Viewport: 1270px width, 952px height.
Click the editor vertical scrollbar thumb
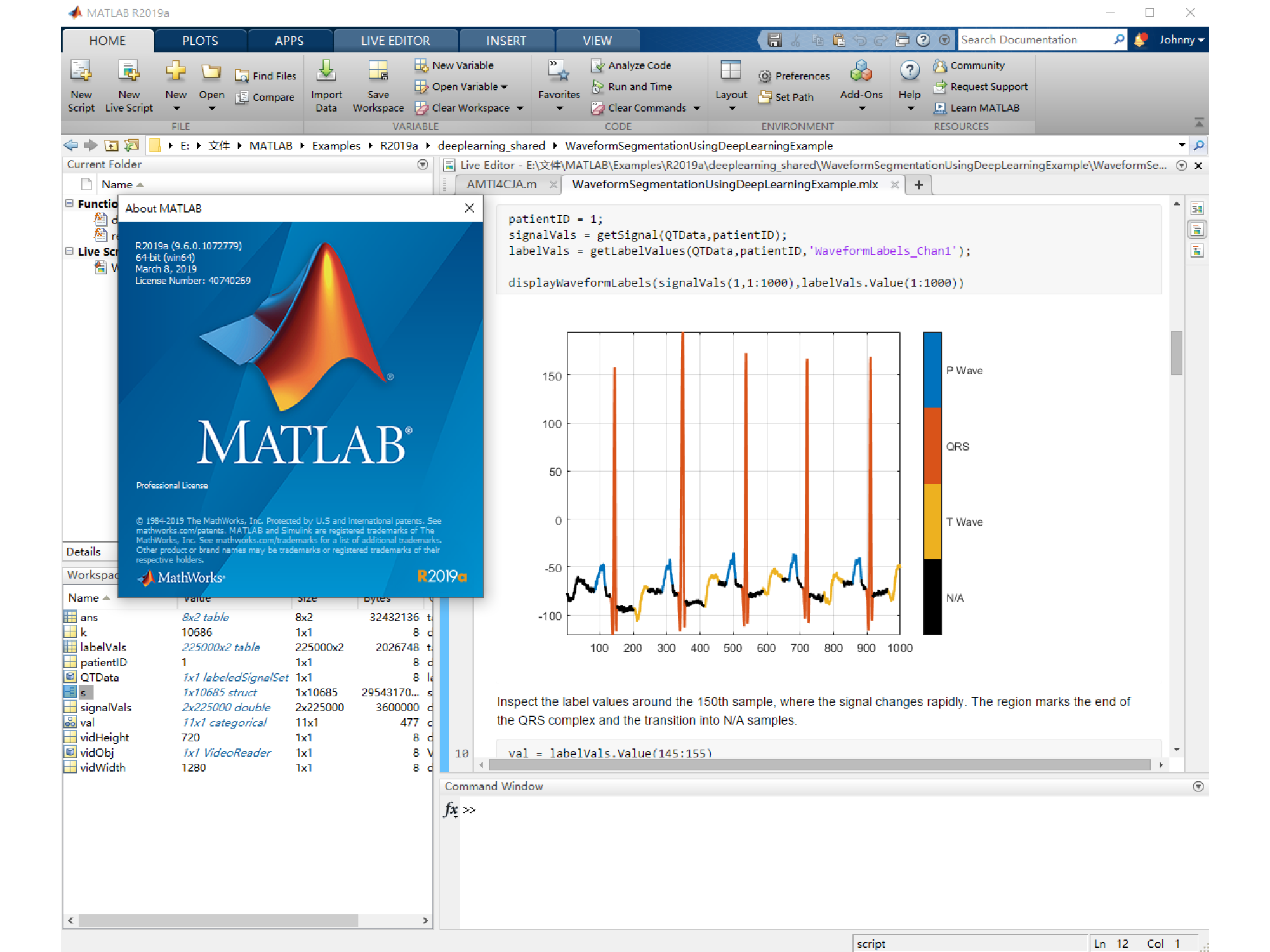pyautogui.click(x=1177, y=353)
